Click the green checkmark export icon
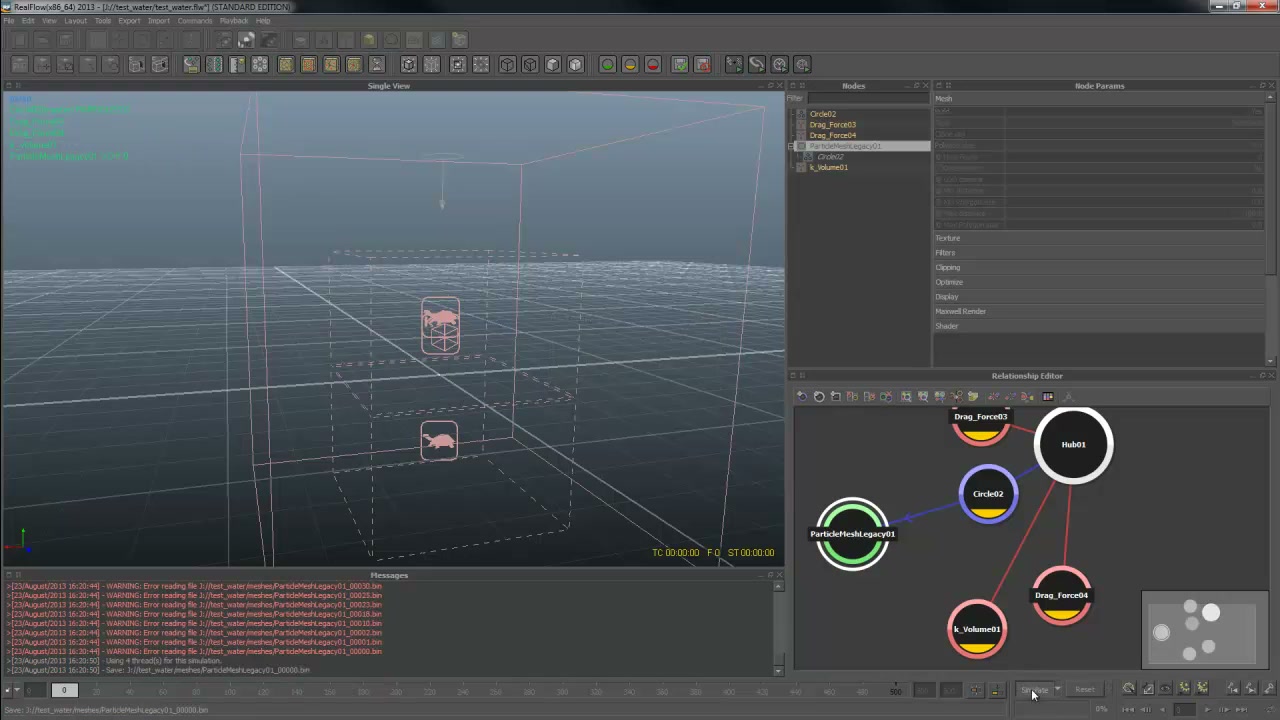Screen dimensions: 1280x720 pyautogui.click(x=680, y=65)
